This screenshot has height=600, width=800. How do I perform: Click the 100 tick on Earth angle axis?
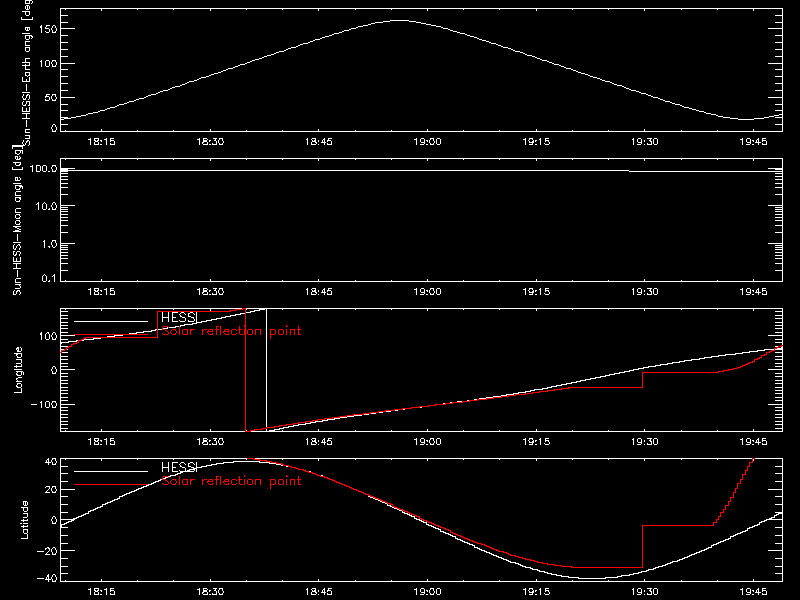(48, 64)
